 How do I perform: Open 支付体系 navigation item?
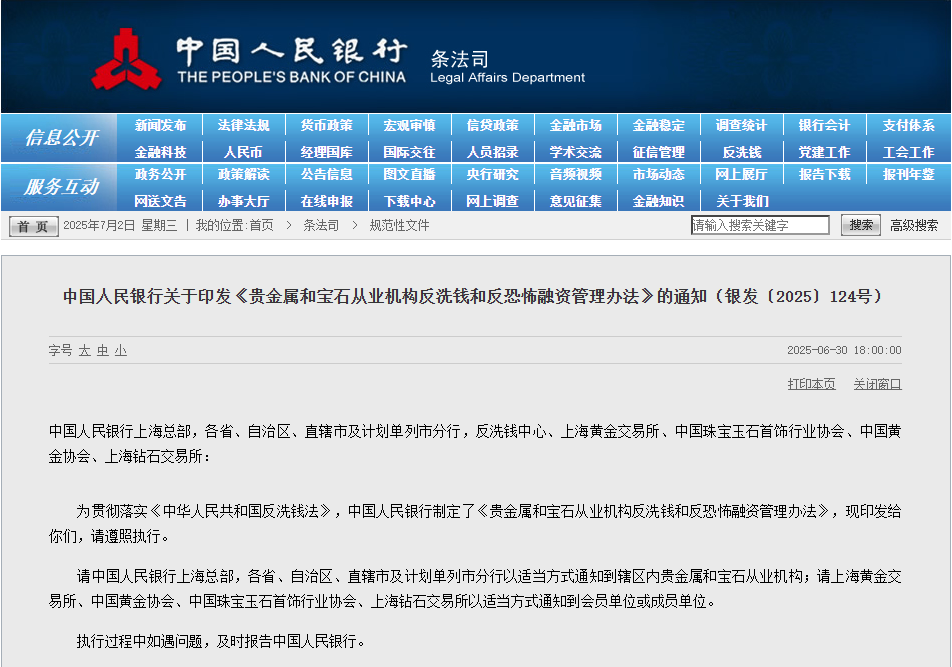(908, 125)
